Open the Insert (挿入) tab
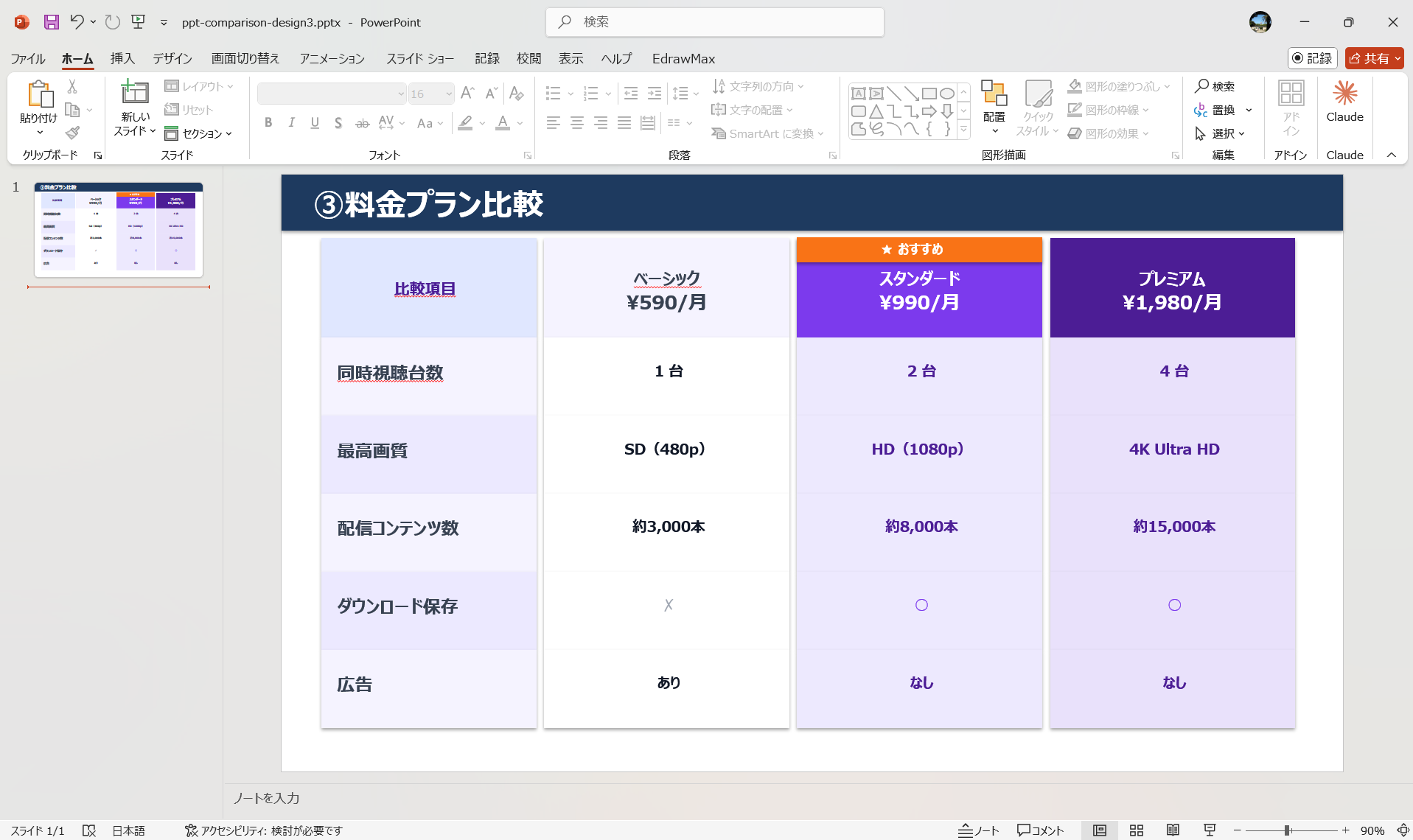The width and height of the screenshot is (1413, 840). pyautogui.click(x=122, y=58)
